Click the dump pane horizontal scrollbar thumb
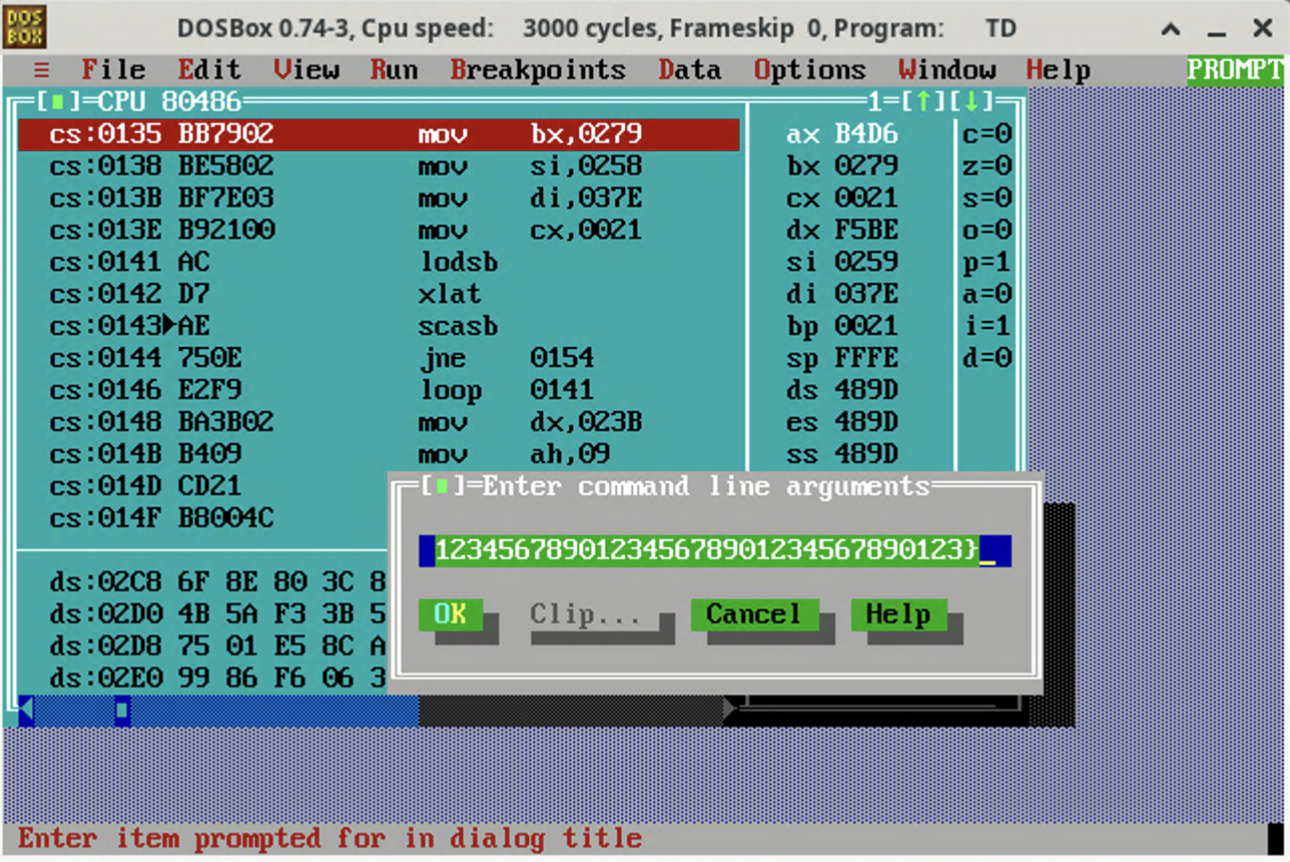The width and height of the screenshot is (1290, 862). pos(122,710)
